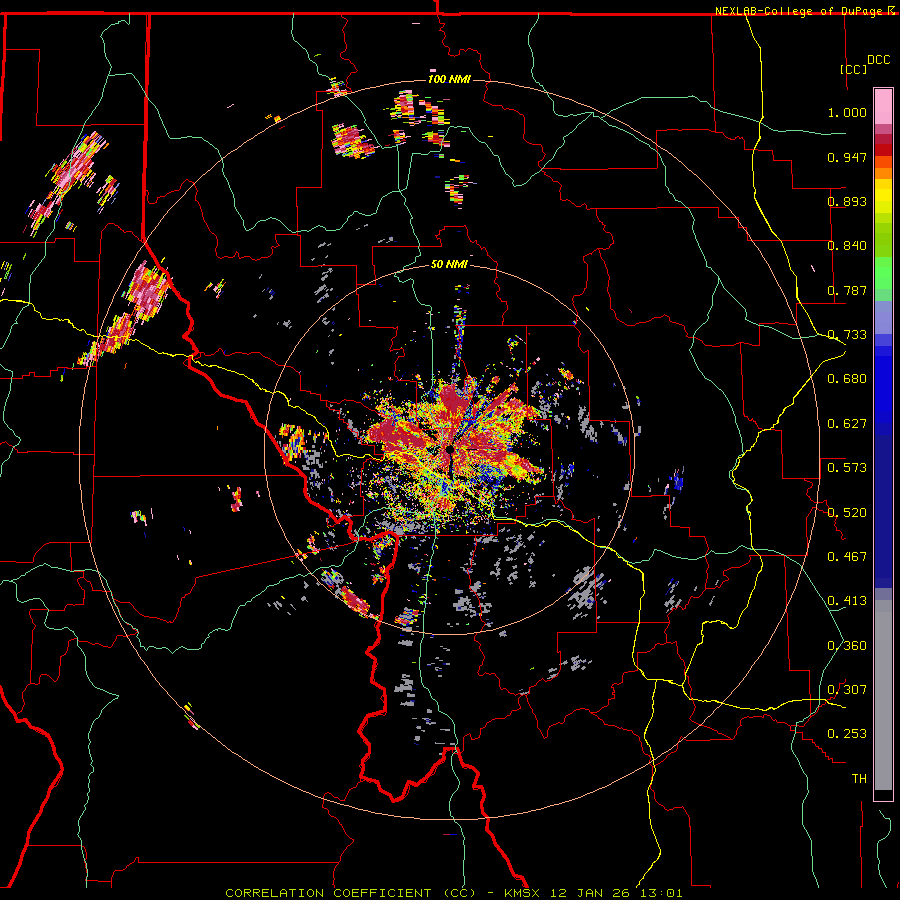Click the [CC] label above the color scale
Viewport: 900px width, 900px height.
click(853, 69)
